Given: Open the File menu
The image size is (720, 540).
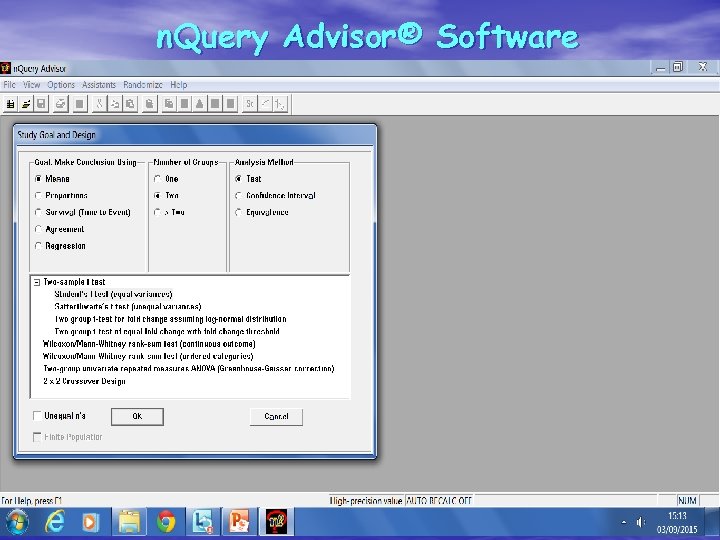Looking at the screenshot, I should point(9,85).
